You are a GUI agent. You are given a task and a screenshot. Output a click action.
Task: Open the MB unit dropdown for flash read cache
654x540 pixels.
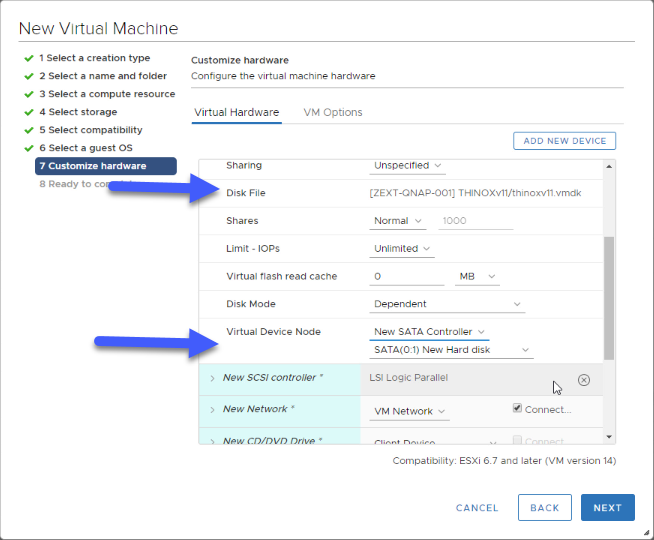click(477, 276)
